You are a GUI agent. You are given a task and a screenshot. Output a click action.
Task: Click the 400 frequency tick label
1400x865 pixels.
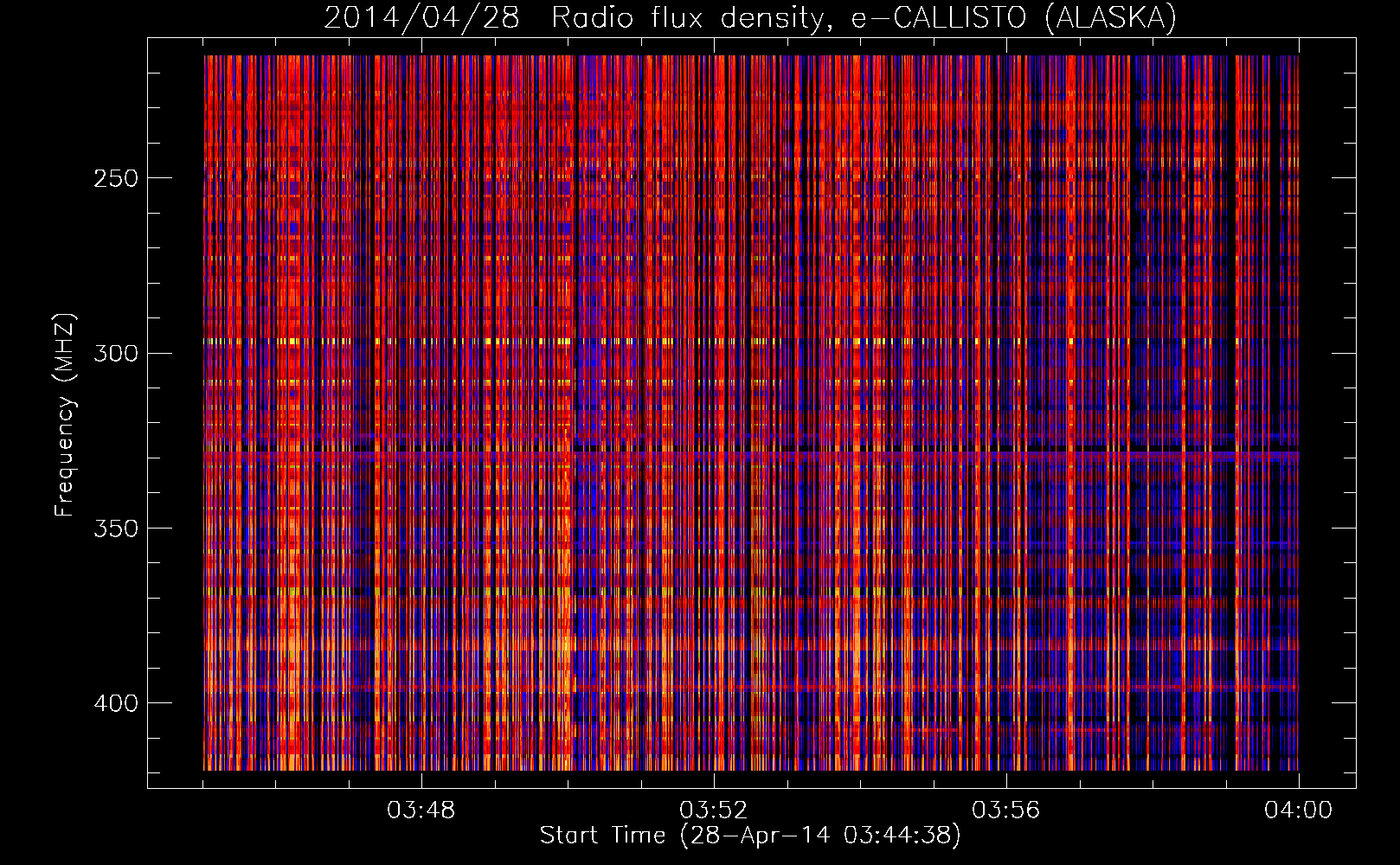[115, 704]
